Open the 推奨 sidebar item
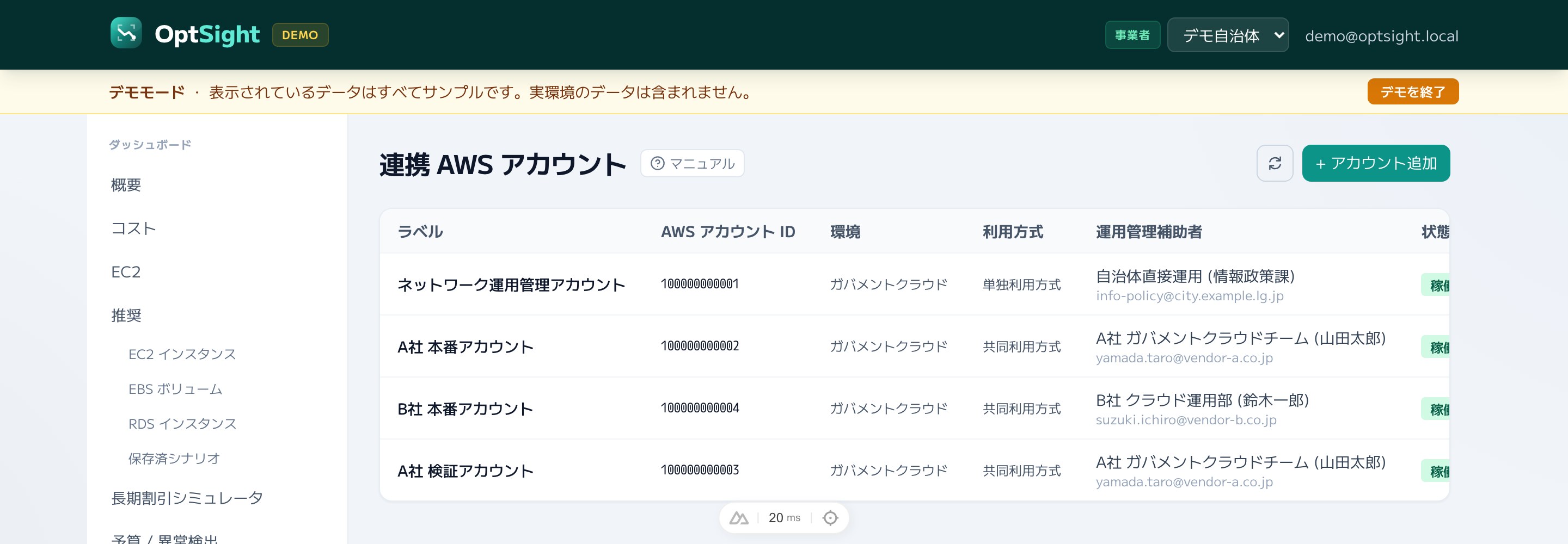The height and width of the screenshot is (544, 1568). (126, 315)
